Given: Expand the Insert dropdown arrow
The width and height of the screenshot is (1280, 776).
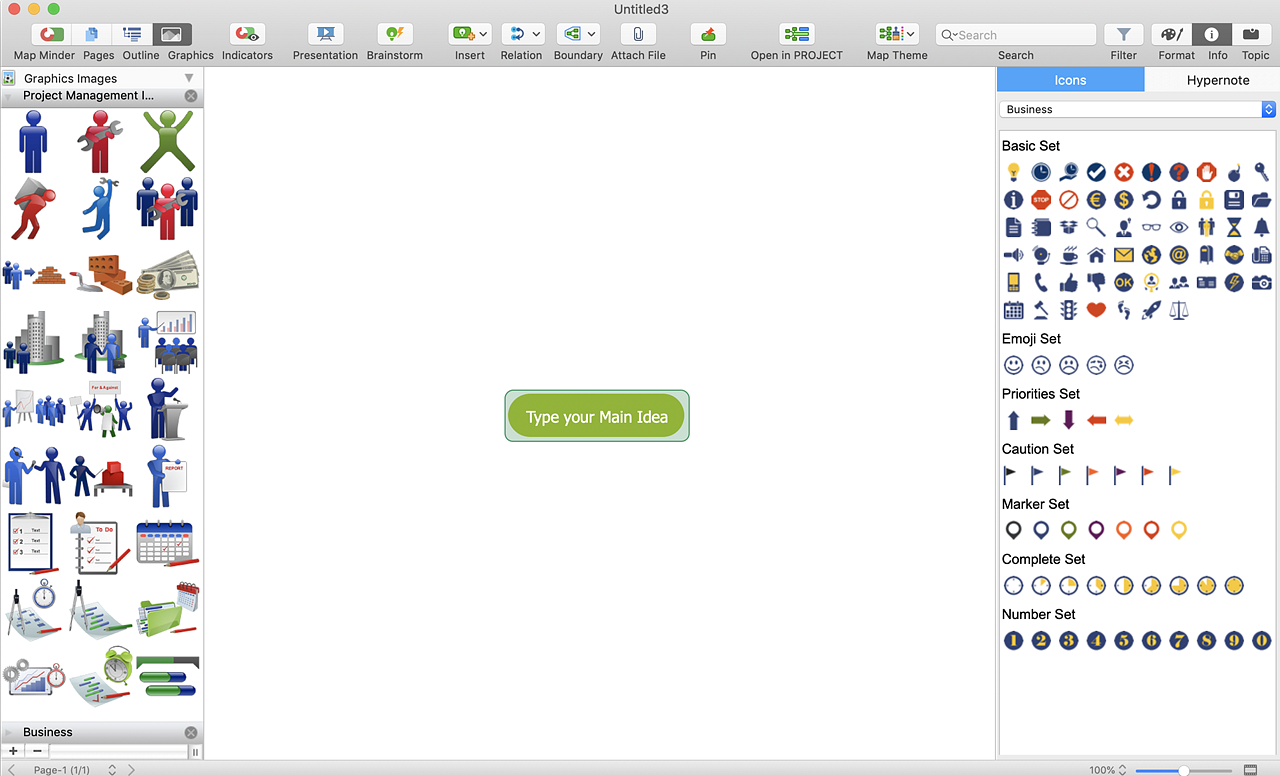Looking at the screenshot, I should click(x=484, y=34).
